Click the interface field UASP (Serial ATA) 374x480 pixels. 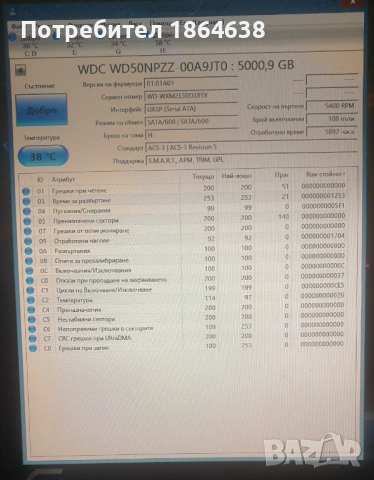click(191, 109)
